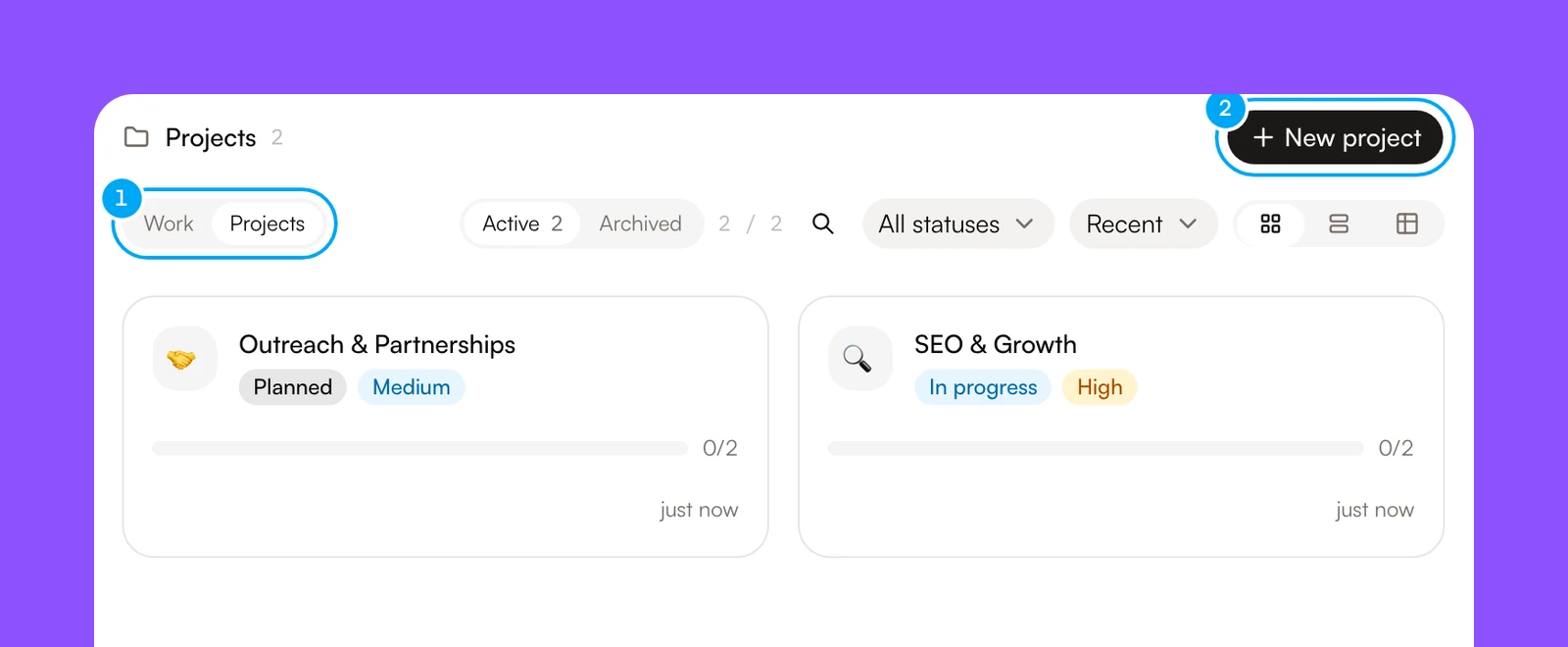
Task: Click the handshake emoji project icon
Action: (185, 359)
